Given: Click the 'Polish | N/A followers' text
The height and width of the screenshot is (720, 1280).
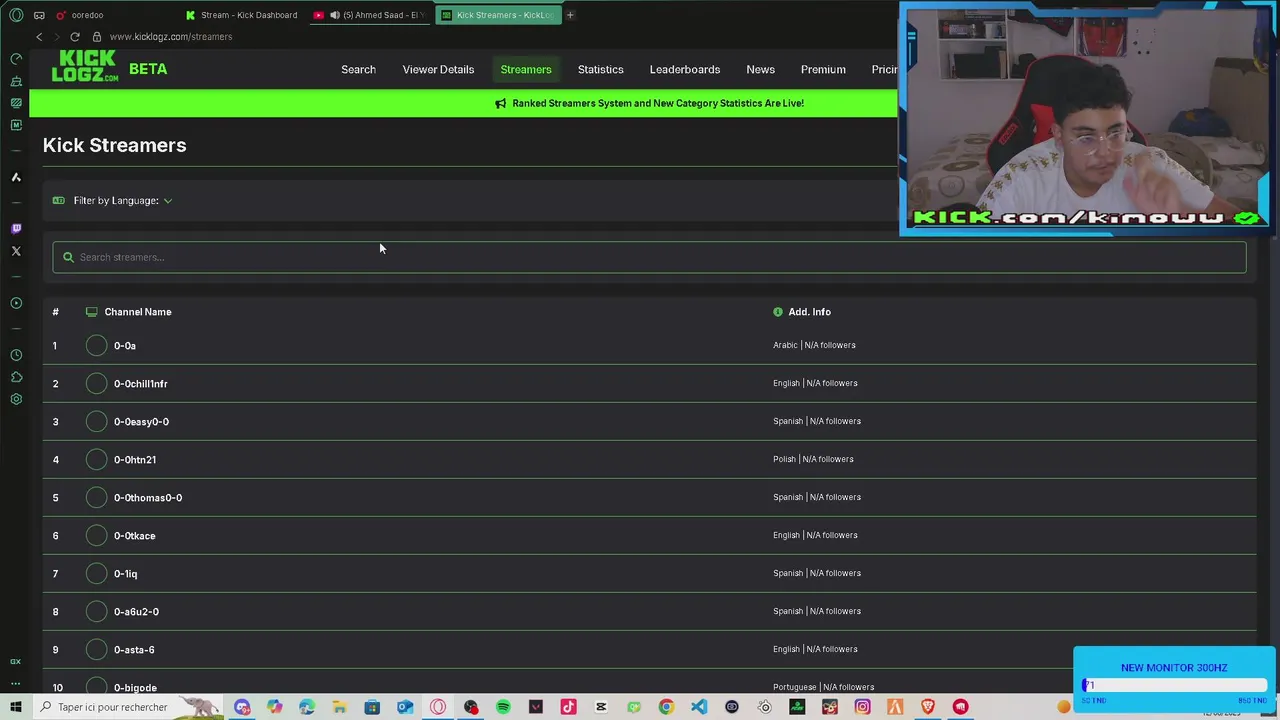Looking at the screenshot, I should point(813,459).
